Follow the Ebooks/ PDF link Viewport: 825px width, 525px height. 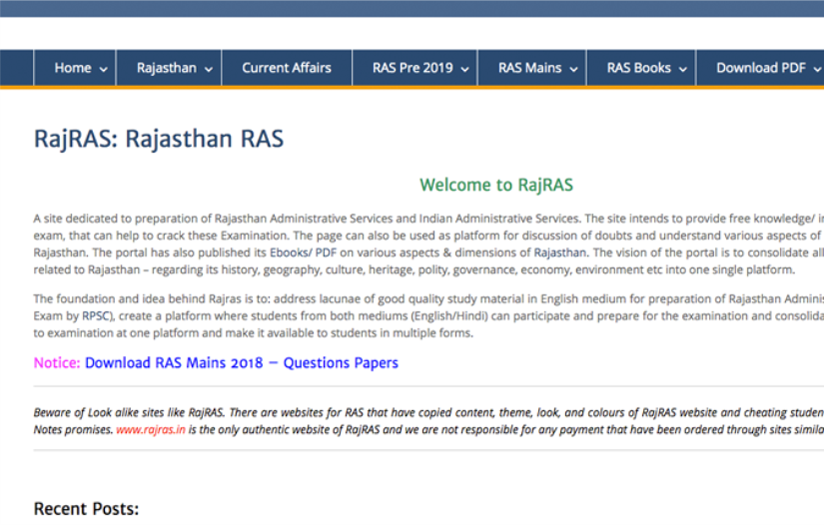303,253
